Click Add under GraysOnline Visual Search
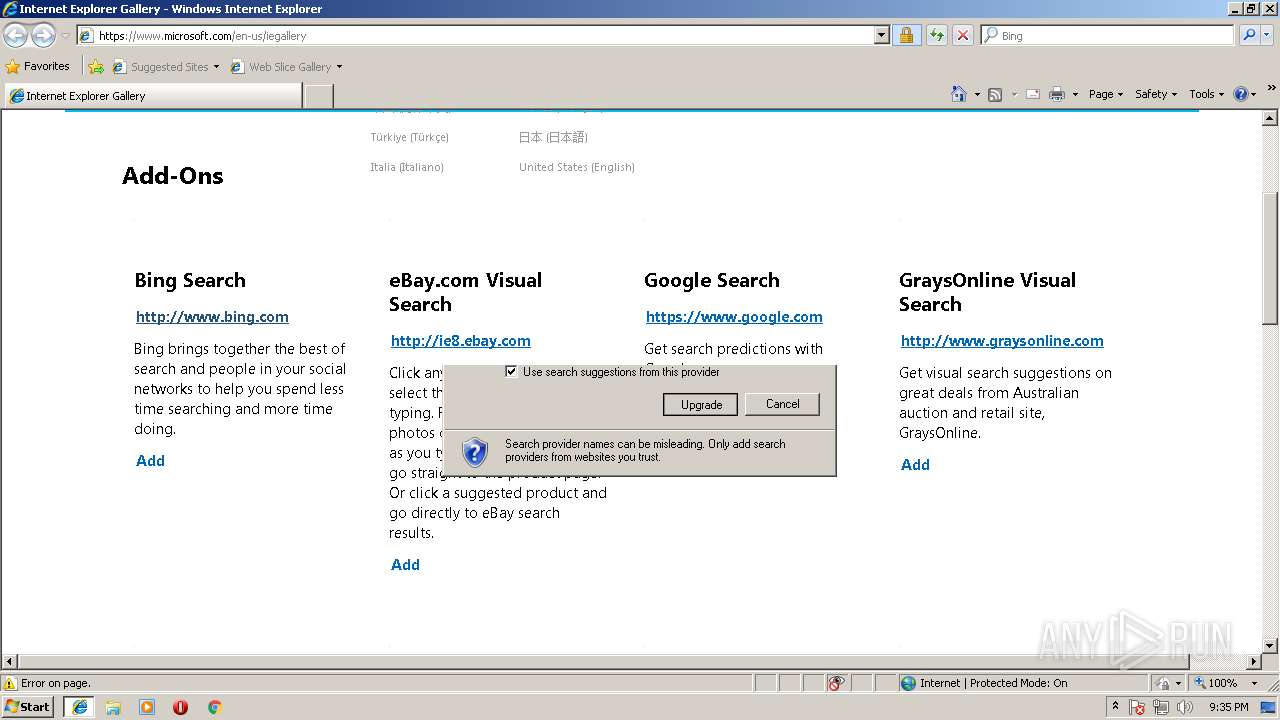The image size is (1280, 720). coord(915,465)
